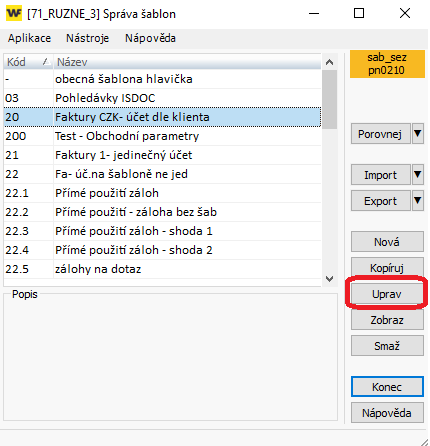430x446 pixels.
Task: Click the Uprav button
Action: click(387, 294)
